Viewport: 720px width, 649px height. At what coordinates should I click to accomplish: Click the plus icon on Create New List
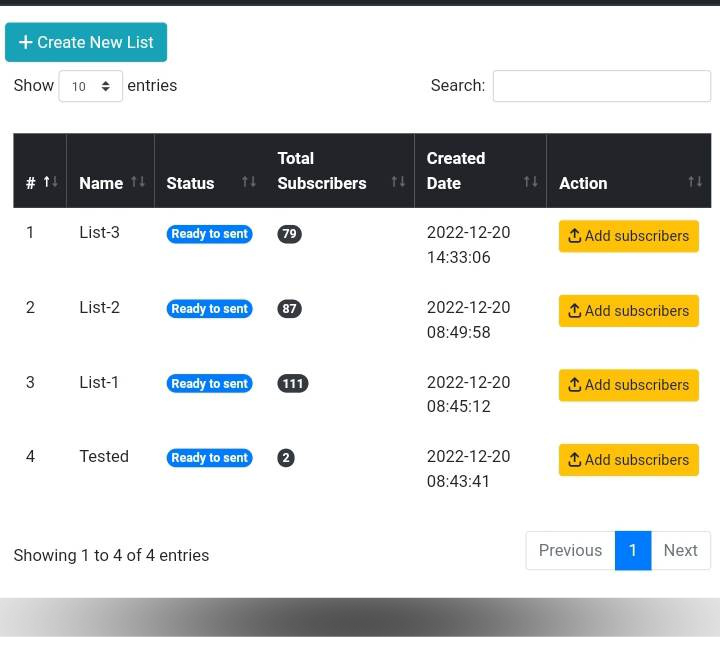click(x=25, y=42)
